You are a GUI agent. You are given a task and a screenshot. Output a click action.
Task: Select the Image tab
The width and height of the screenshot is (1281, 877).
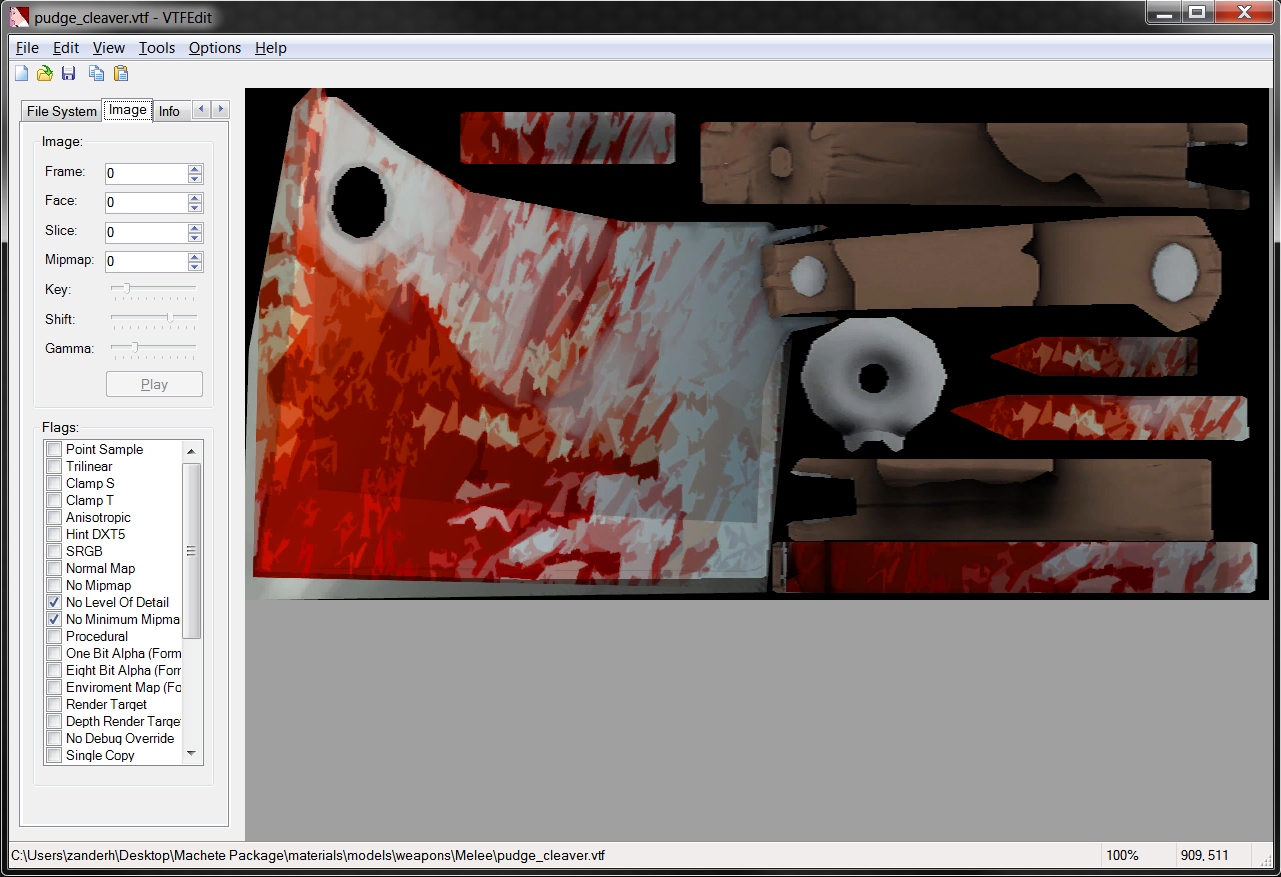click(x=128, y=110)
